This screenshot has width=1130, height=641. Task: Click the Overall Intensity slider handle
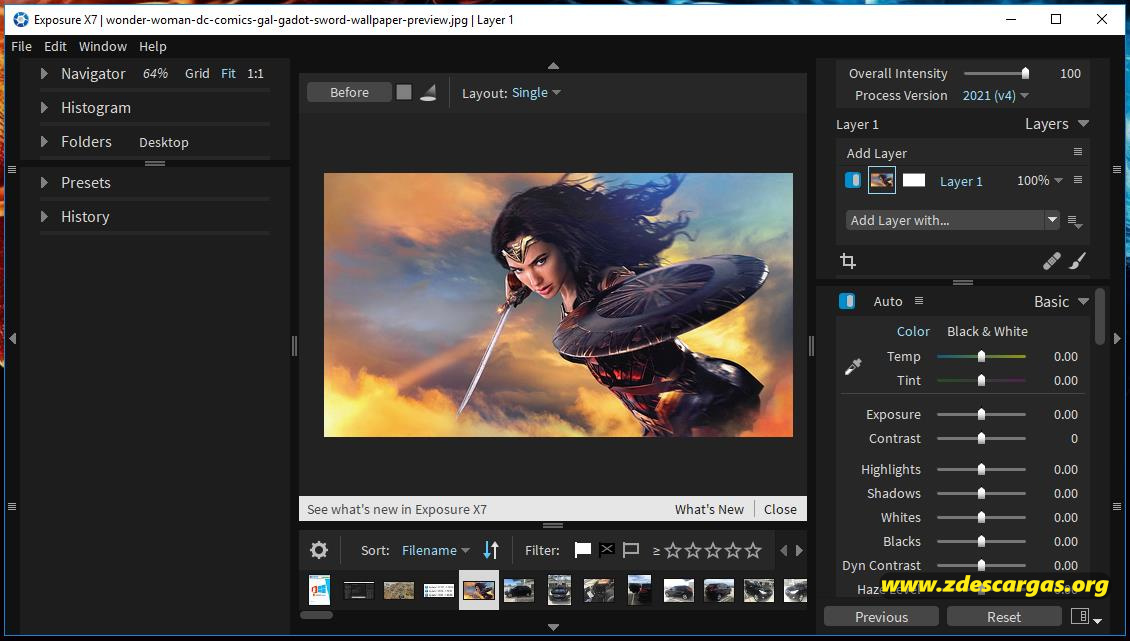click(x=1025, y=73)
